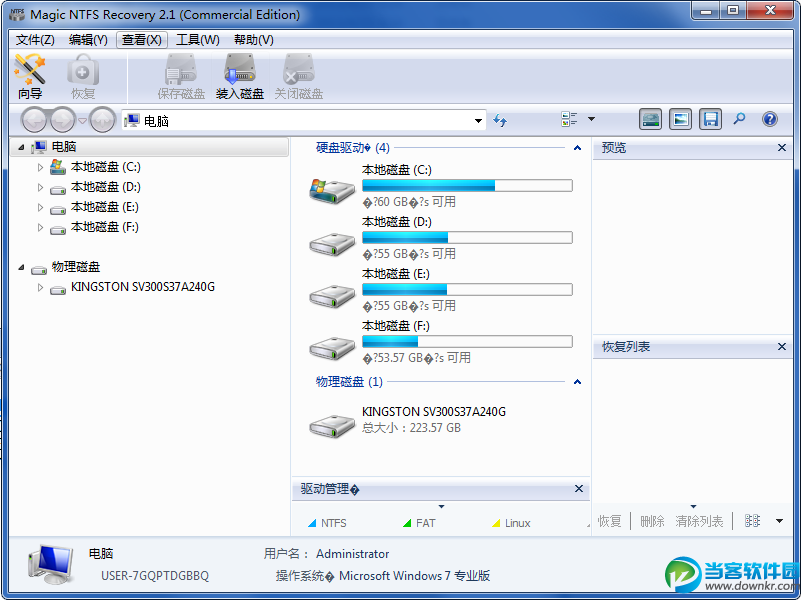
Task: Close the 驱动管理 panel
Action: [579, 489]
